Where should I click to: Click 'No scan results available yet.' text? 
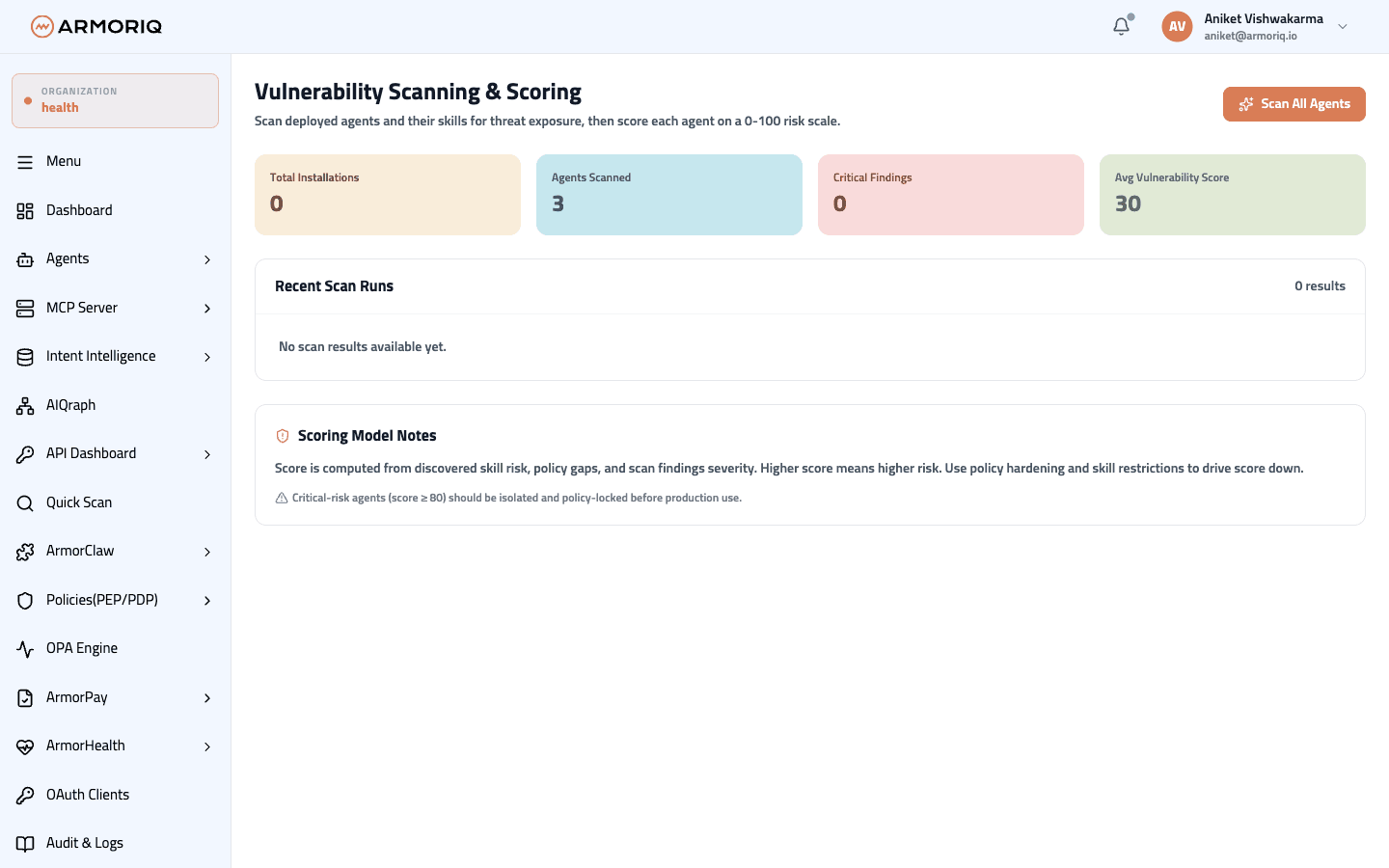point(363,347)
